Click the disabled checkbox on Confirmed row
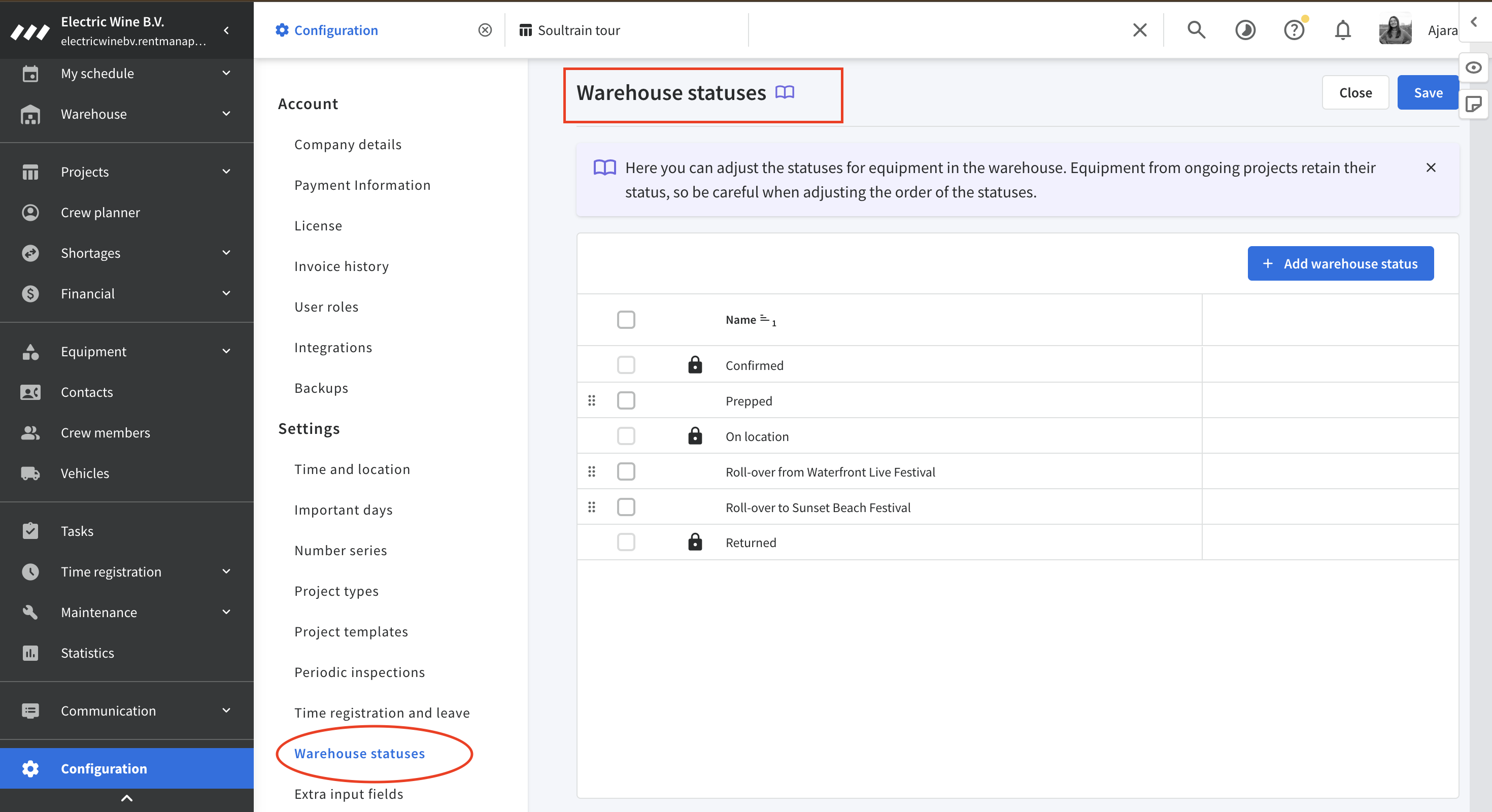This screenshot has height=812, width=1492. (626, 365)
